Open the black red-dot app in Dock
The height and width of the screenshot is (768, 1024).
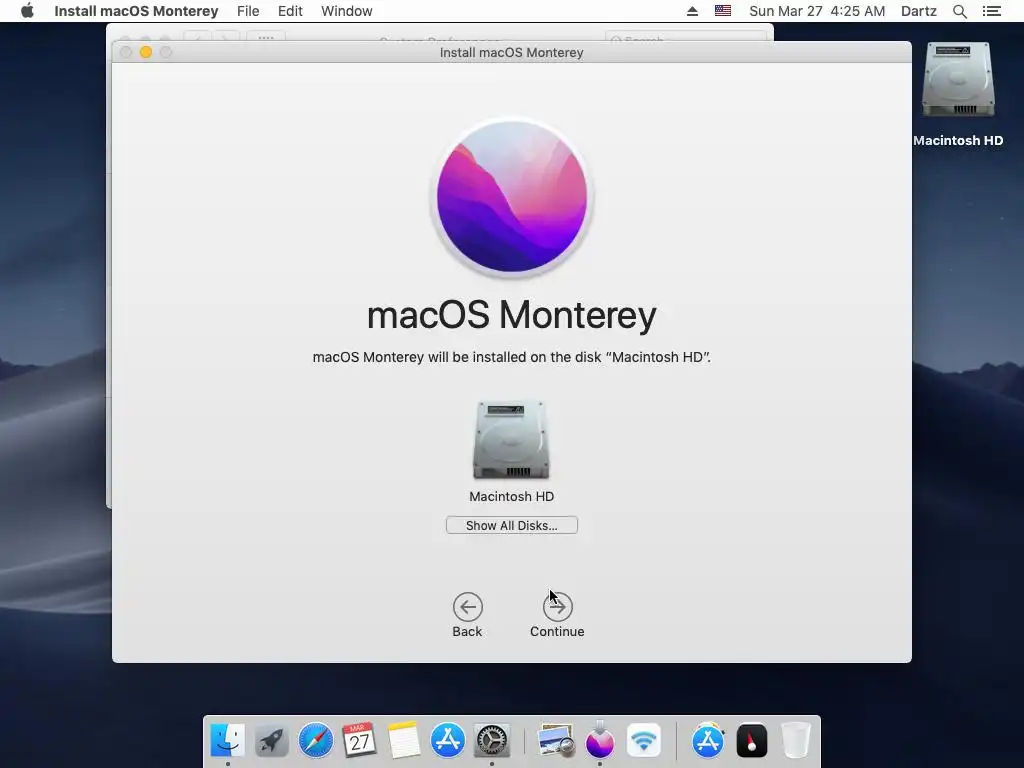click(x=752, y=741)
